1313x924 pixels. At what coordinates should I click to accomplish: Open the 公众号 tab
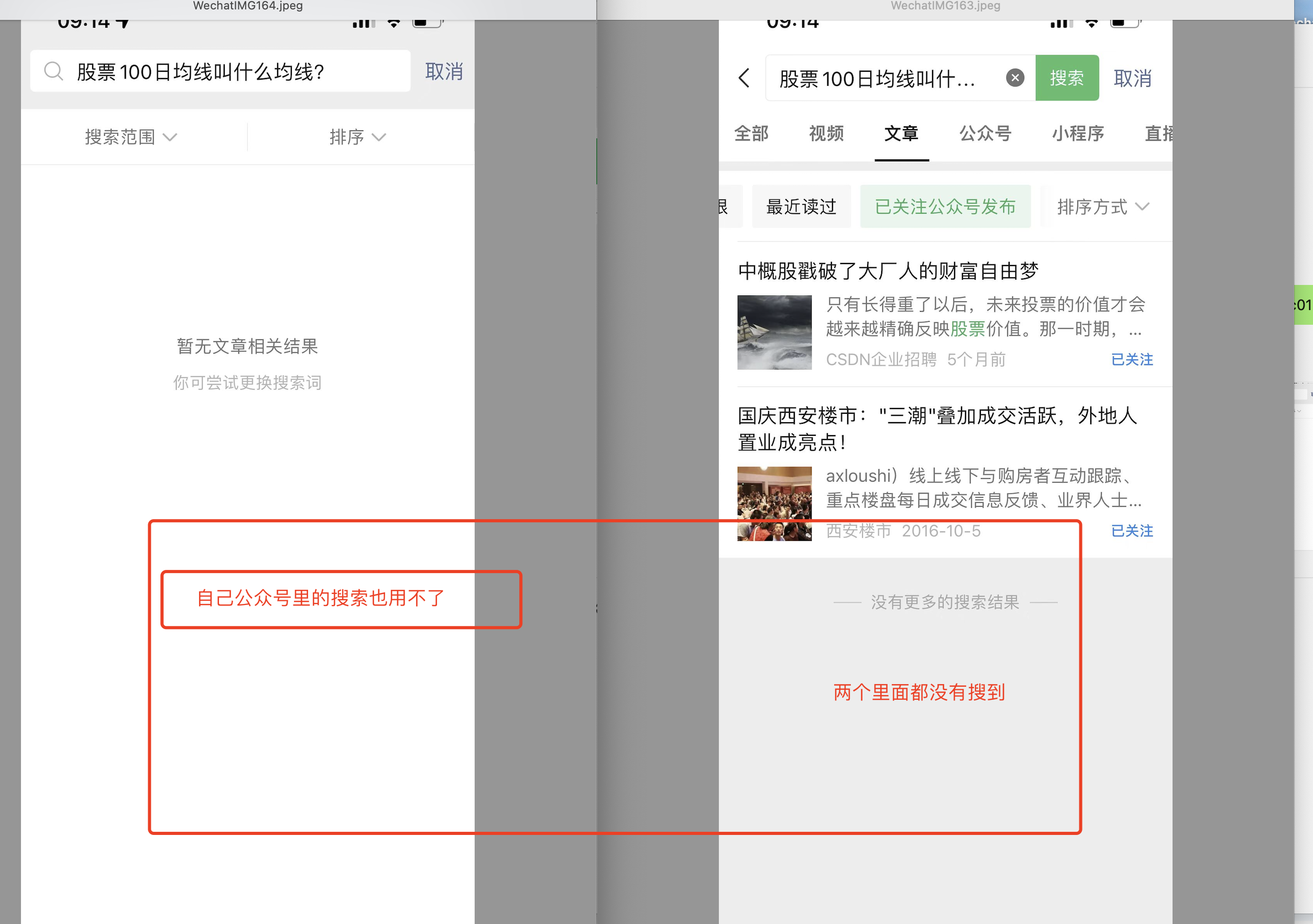[985, 134]
